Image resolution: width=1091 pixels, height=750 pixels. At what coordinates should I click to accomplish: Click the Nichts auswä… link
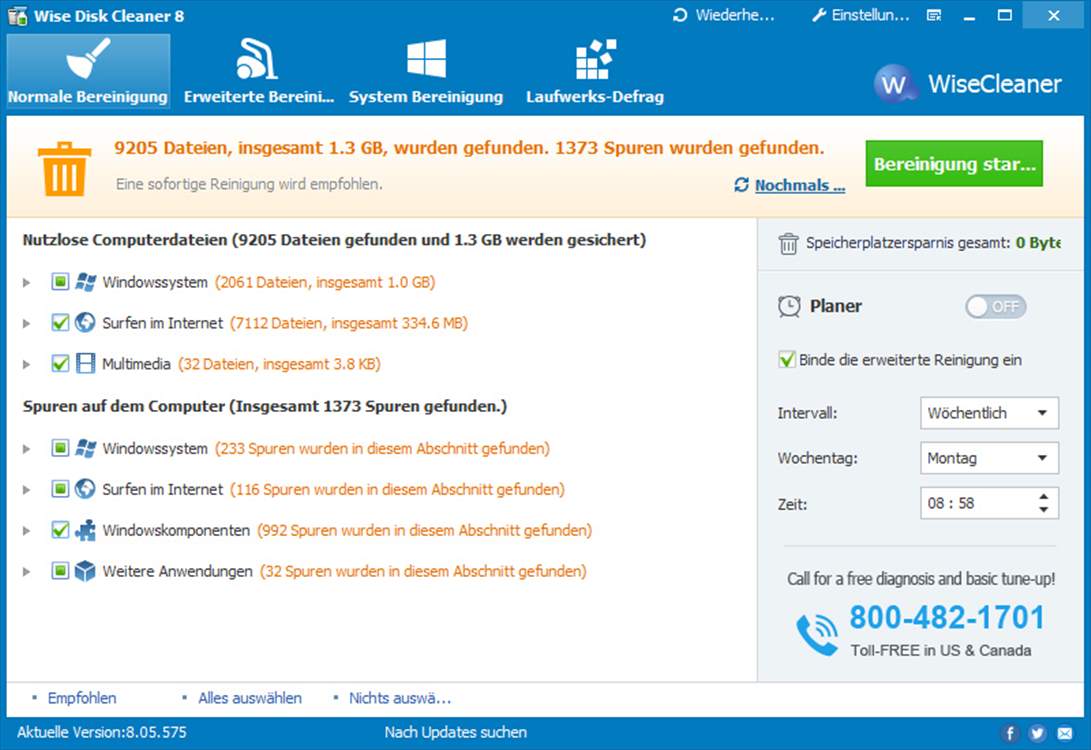point(400,698)
